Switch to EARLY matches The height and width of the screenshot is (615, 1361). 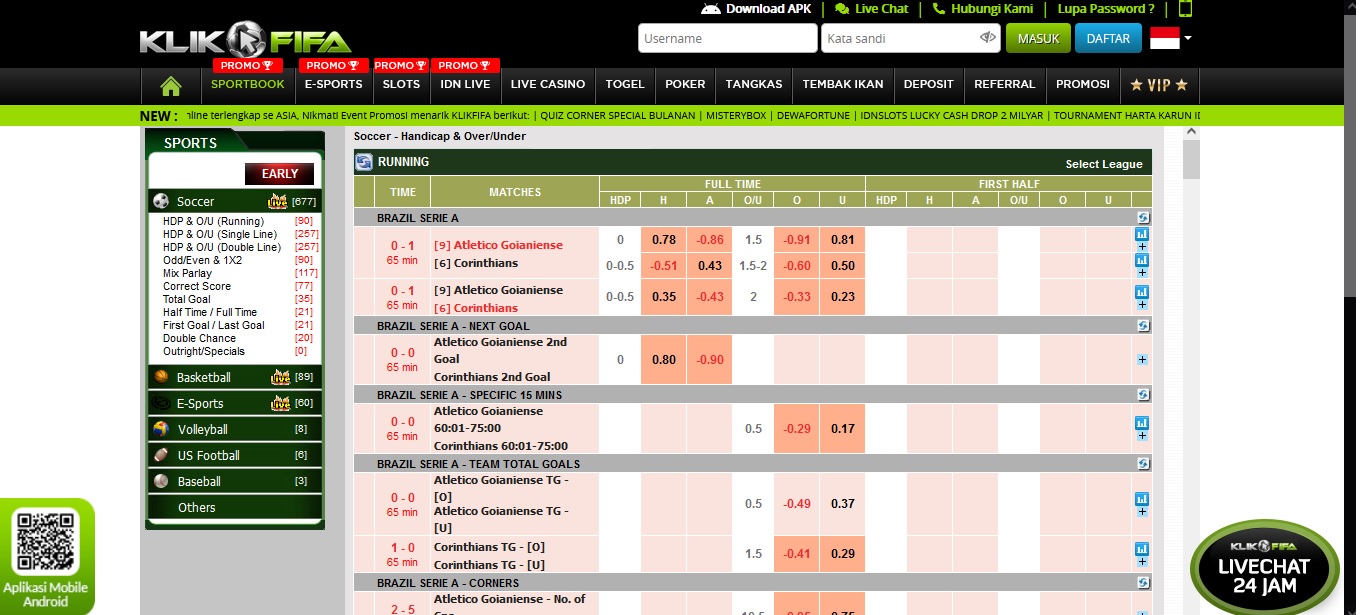(x=280, y=174)
